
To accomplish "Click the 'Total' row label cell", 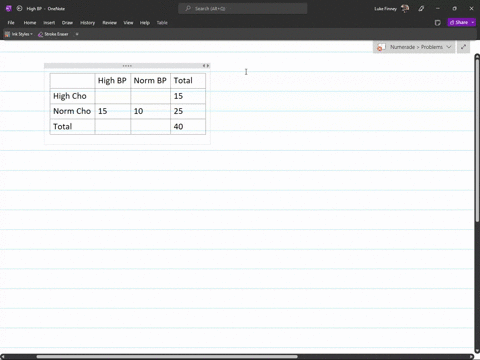I will (x=72, y=127).
